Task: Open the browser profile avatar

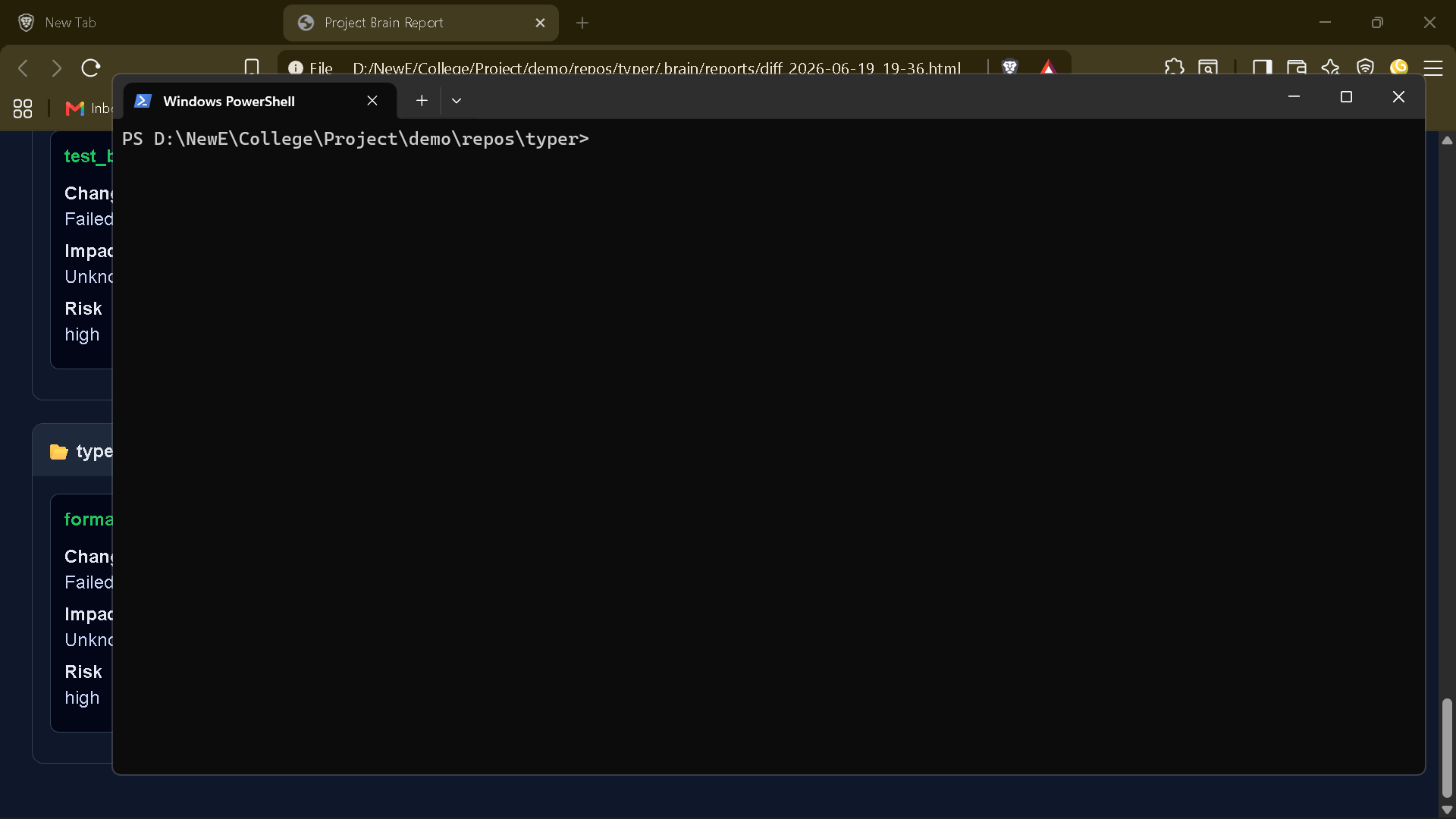Action: tap(1399, 67)
